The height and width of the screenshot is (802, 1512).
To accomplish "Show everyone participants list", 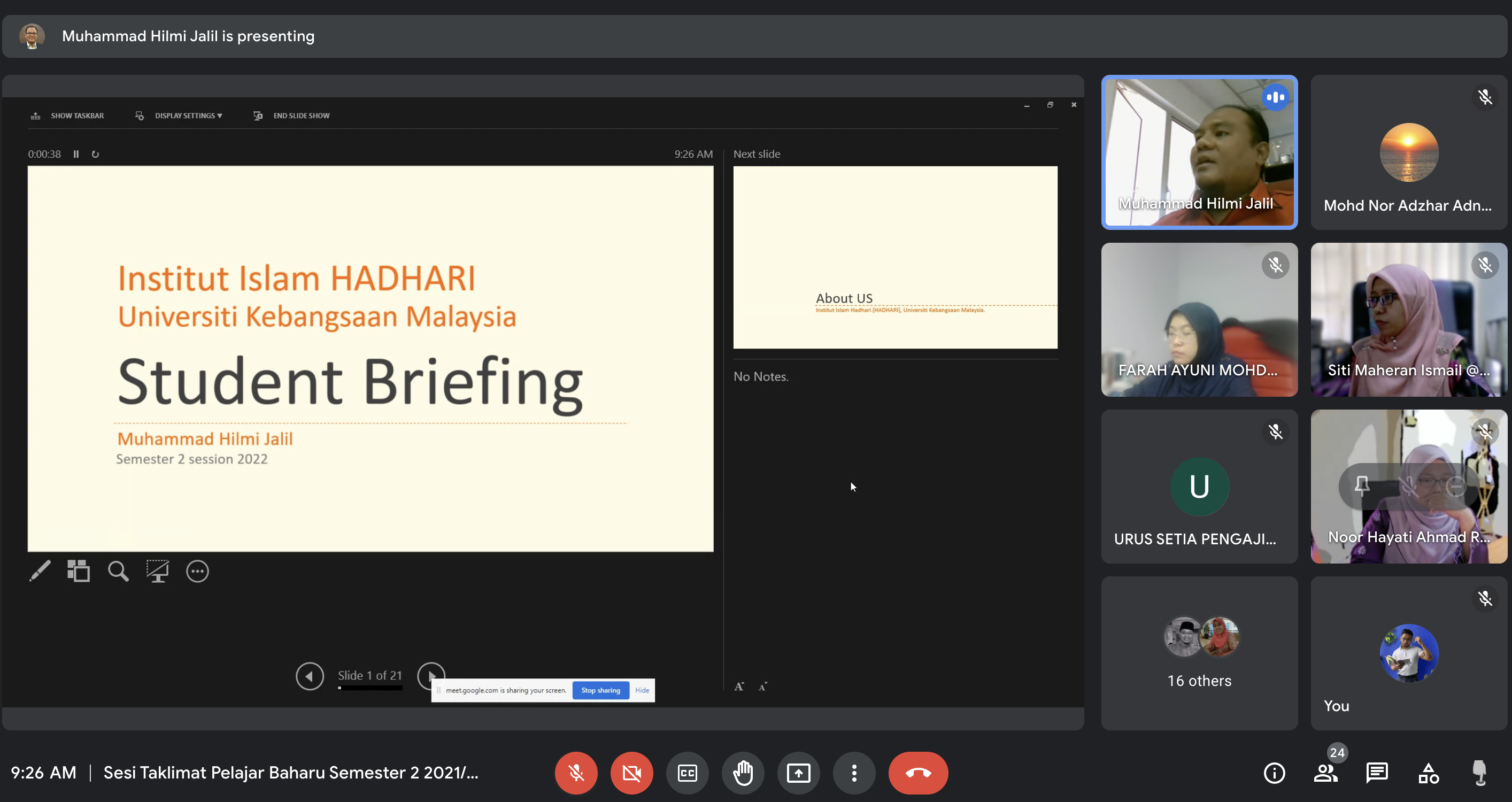I will pyautogui.click(x=1326, y=773).
